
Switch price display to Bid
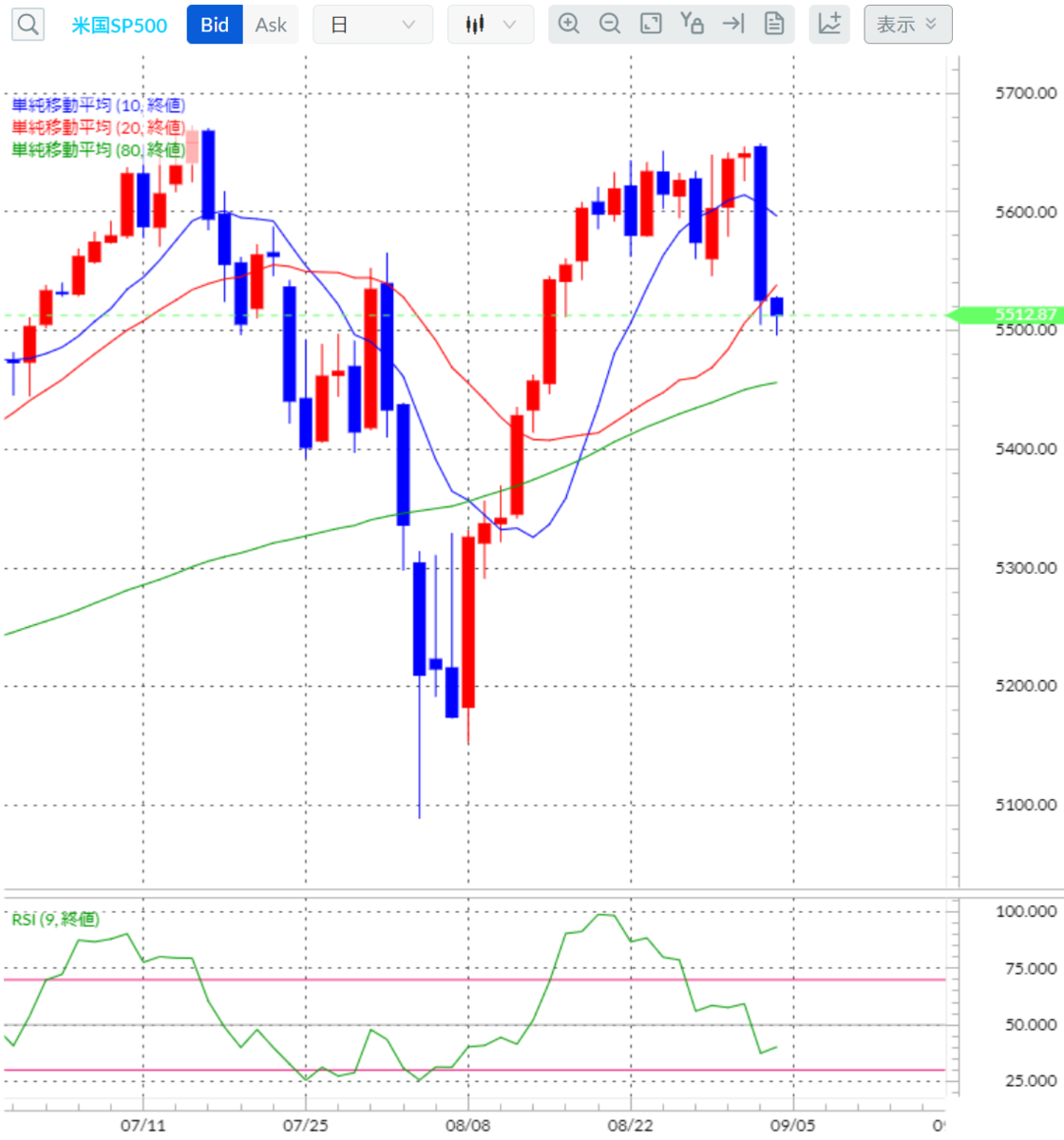215,25
